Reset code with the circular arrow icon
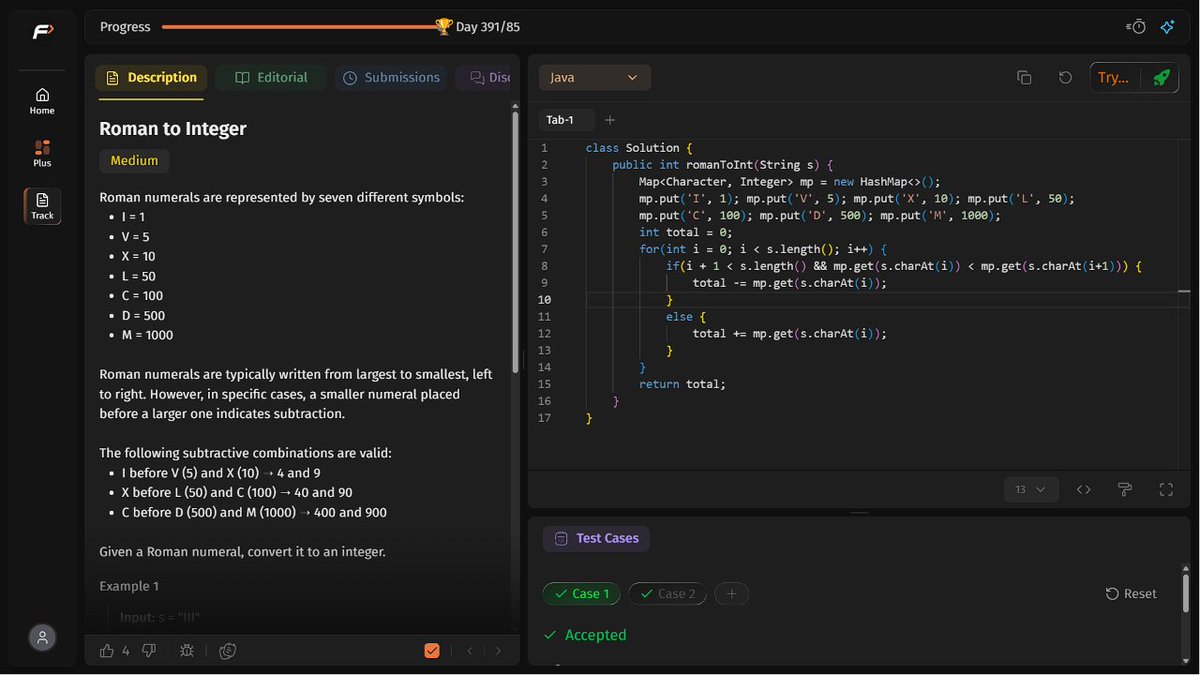1200x675 pixels. [x=1065, y=77]
